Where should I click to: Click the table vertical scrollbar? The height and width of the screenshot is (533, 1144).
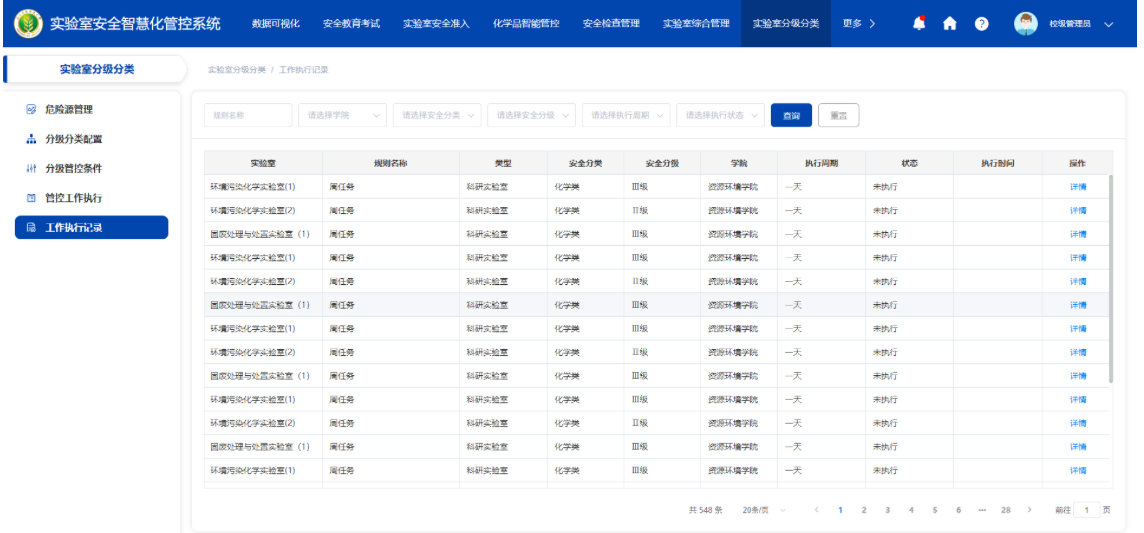(x=1110, y=279)
